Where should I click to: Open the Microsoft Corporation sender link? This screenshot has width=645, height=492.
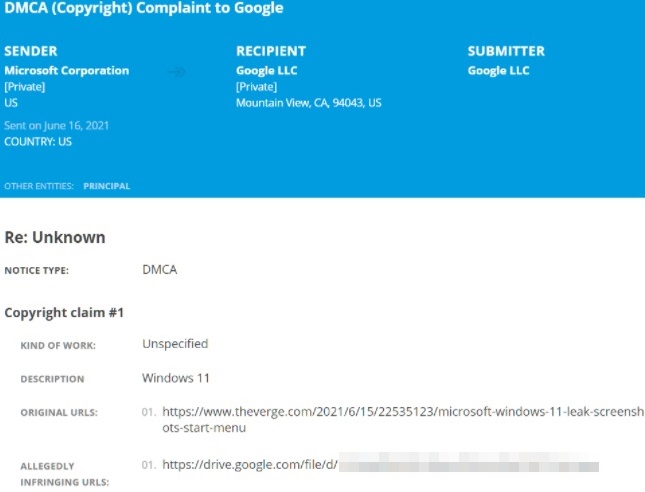point(67,70)
